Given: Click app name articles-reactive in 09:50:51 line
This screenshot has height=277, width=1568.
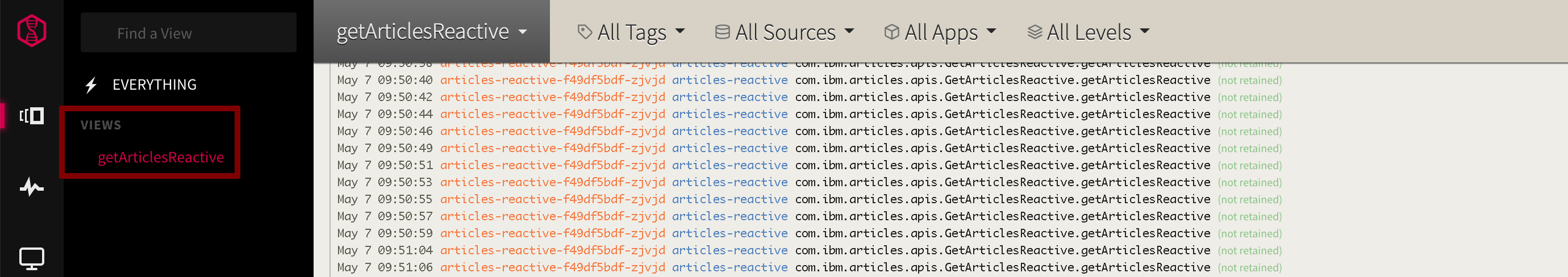Looking at the screenshot, I should pos(729,166).
